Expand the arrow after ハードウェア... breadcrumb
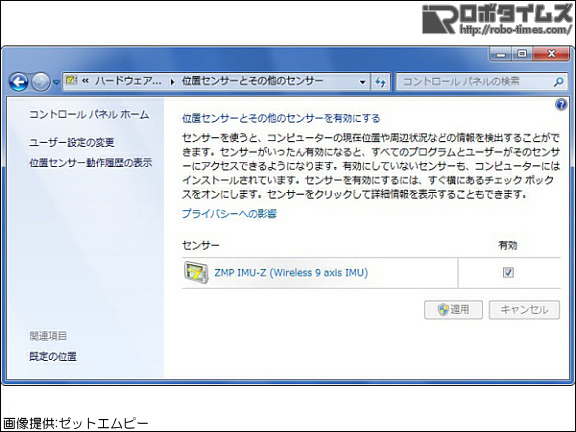The width and height of the screenshot is (576, 432). coord(172,82)
